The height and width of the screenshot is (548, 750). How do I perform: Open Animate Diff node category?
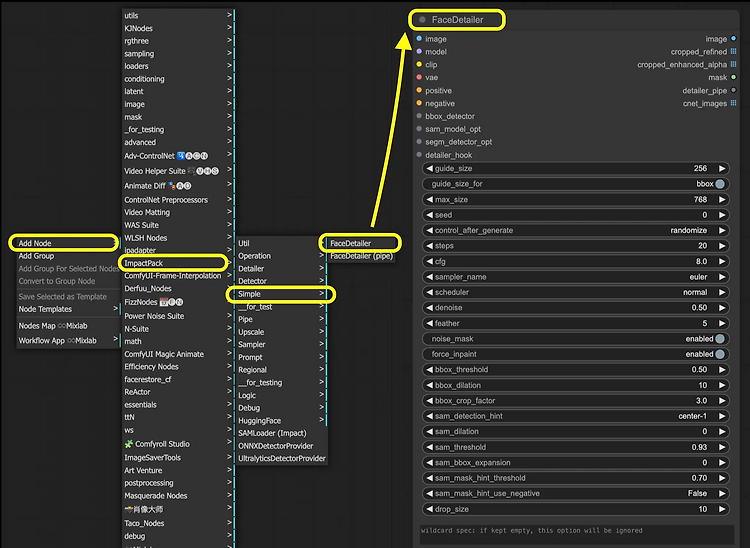tap(178, 186)
